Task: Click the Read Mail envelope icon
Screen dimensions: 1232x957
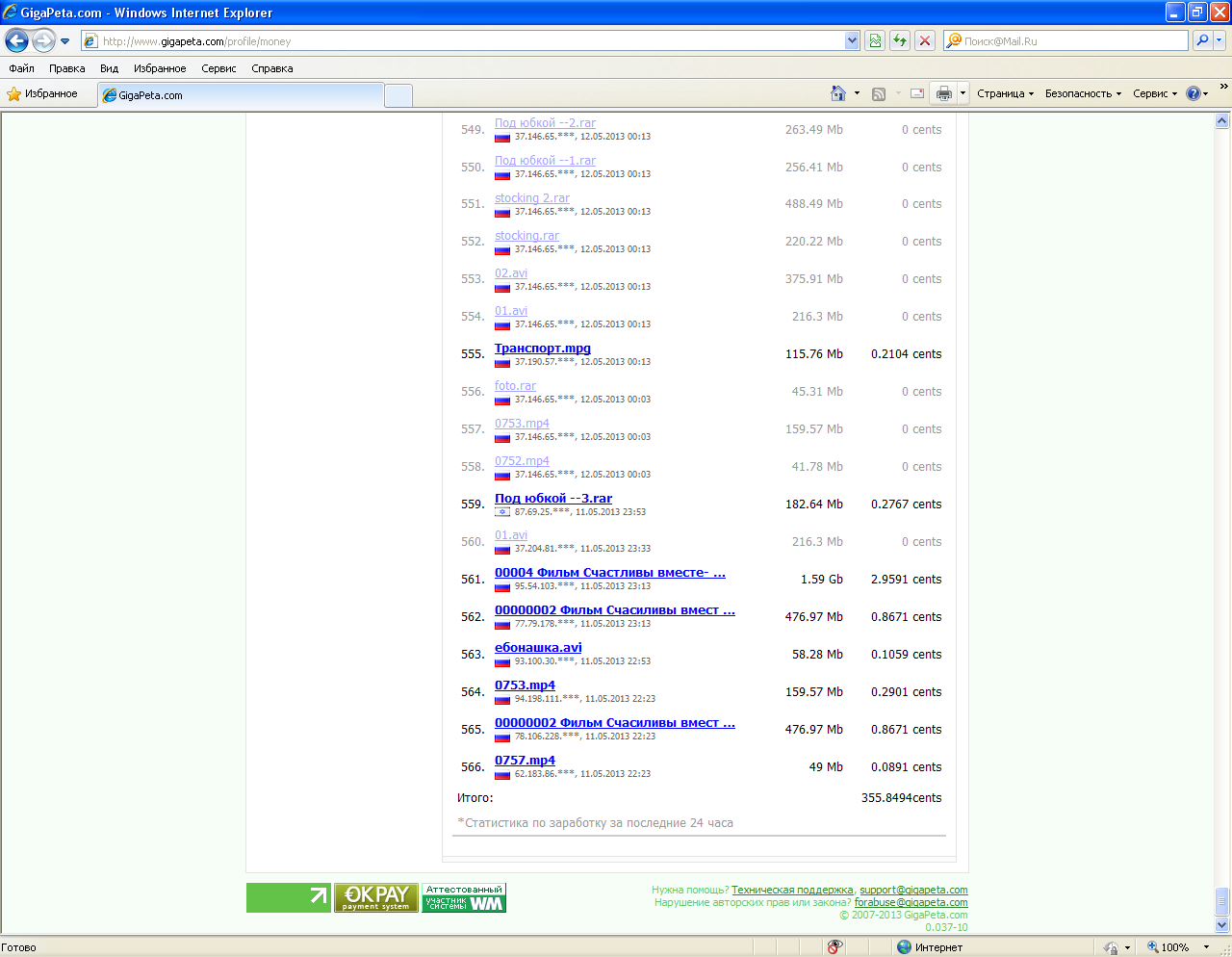Action: click(x=917, y=93)
